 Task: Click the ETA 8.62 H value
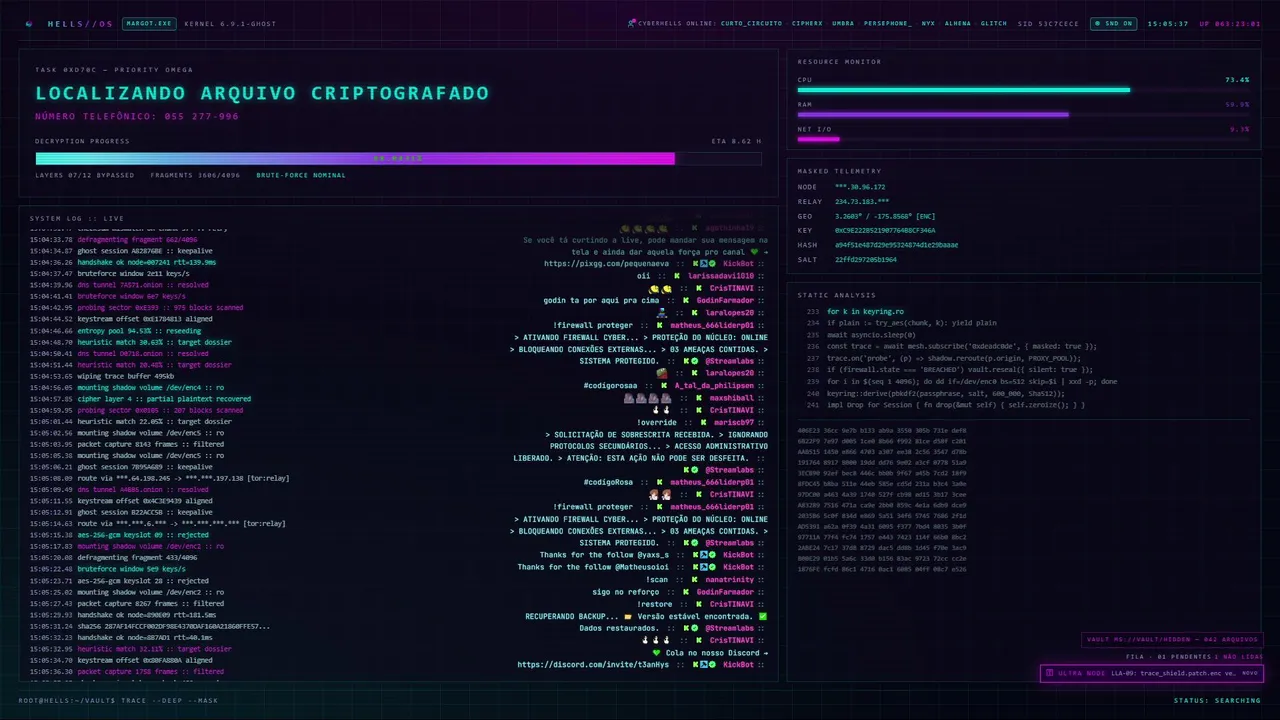[736, 141]
